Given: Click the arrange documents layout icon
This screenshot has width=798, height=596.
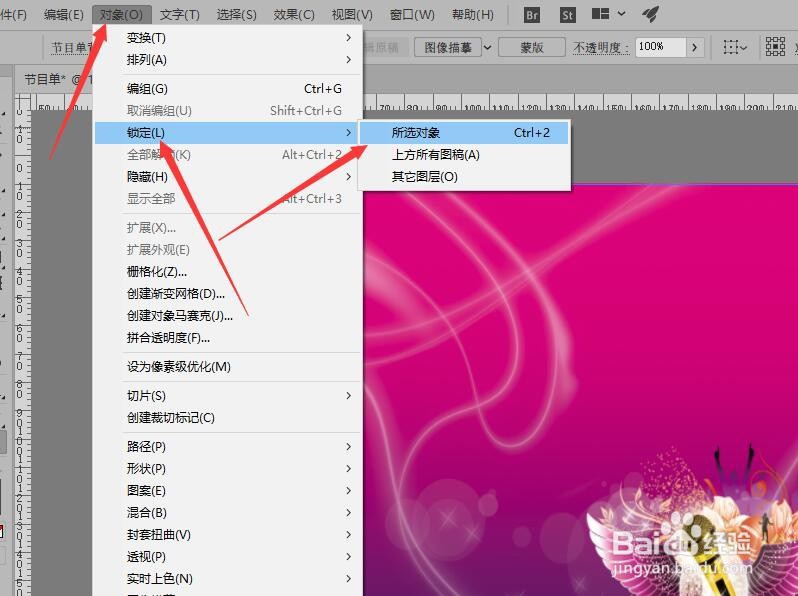Looking at the screenshot, I should [601, 14].
